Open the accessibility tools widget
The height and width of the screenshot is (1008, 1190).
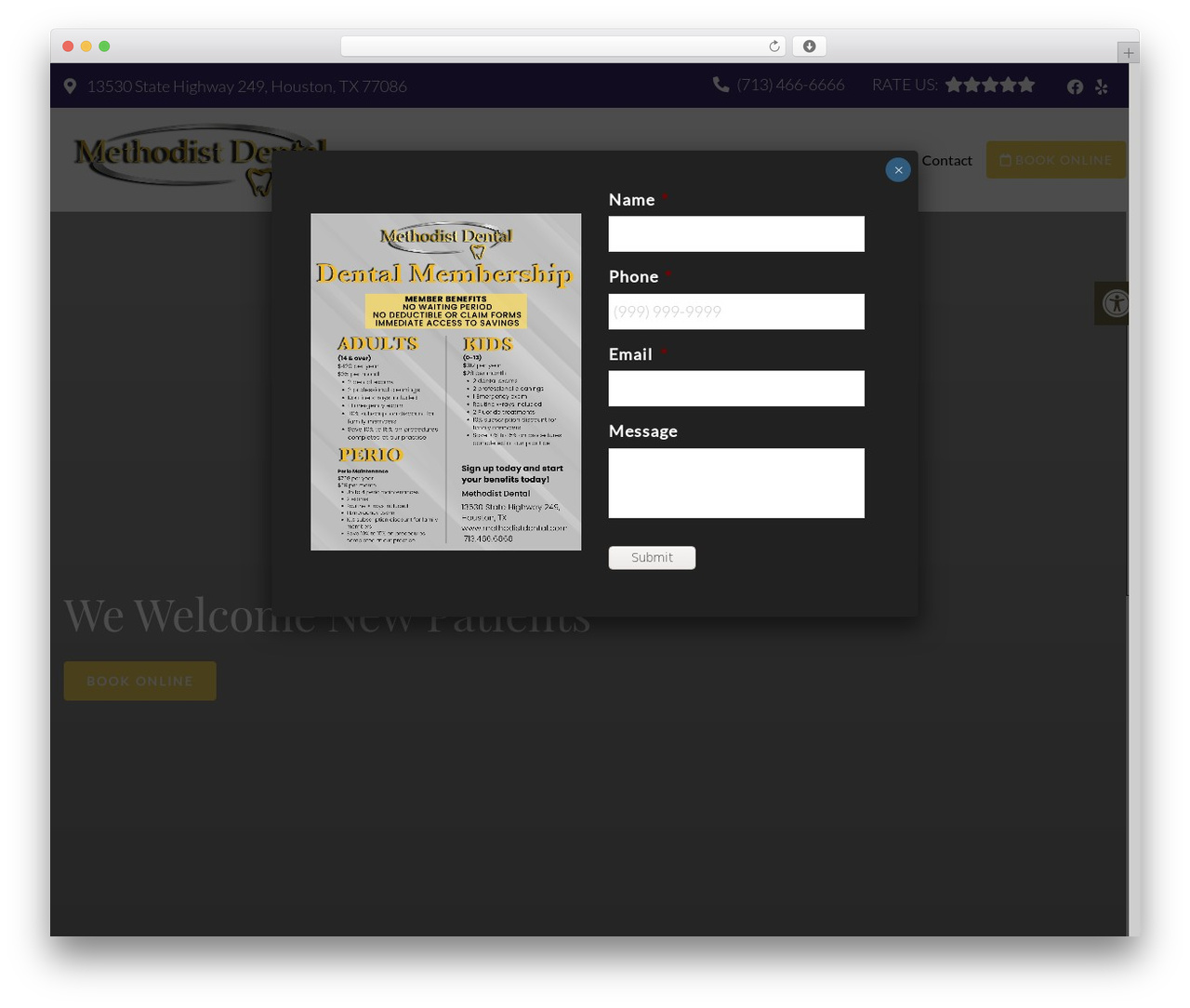pyautogui.click(x=1112, y=303)
